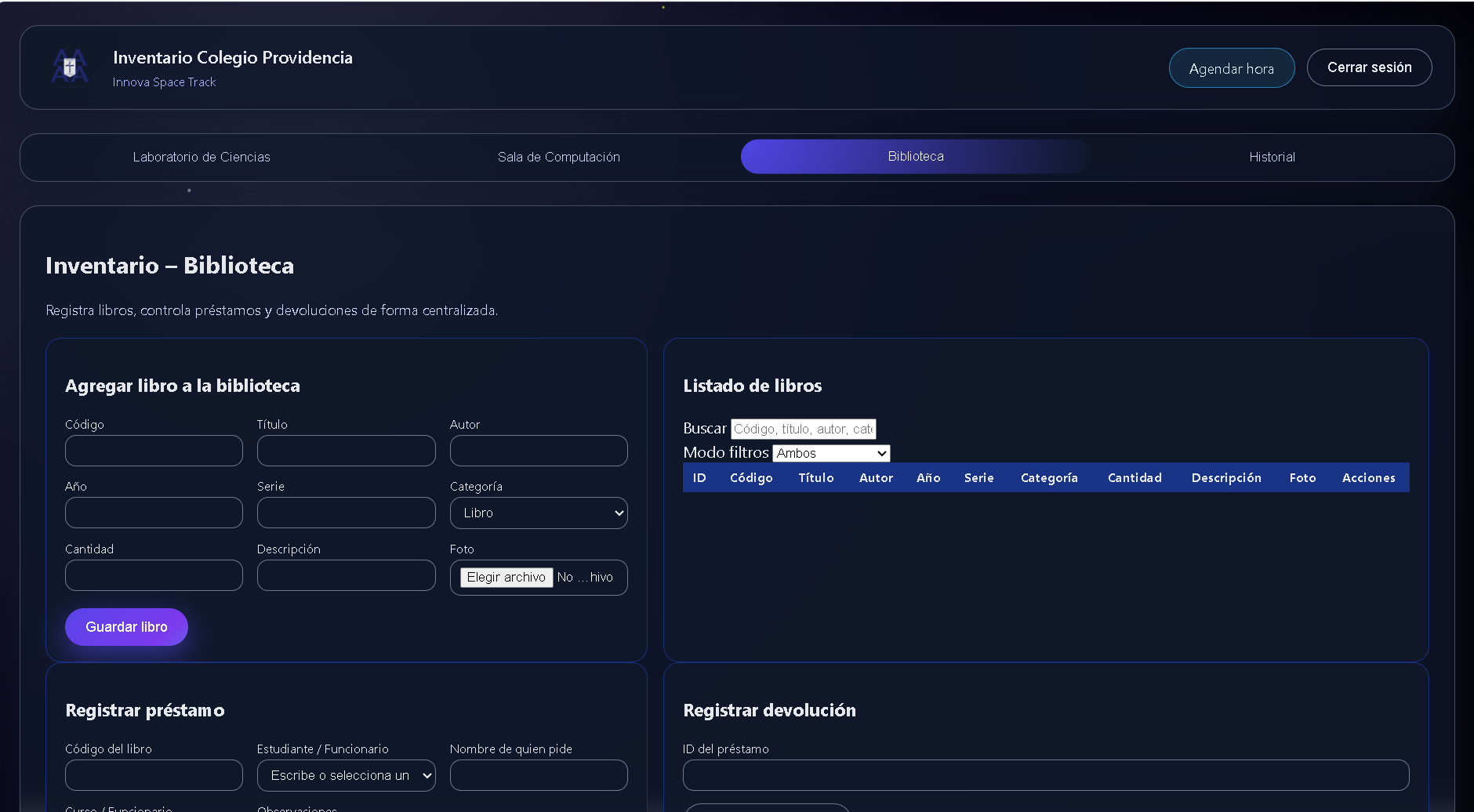Click the Categoría column header

coord(1048,477)
